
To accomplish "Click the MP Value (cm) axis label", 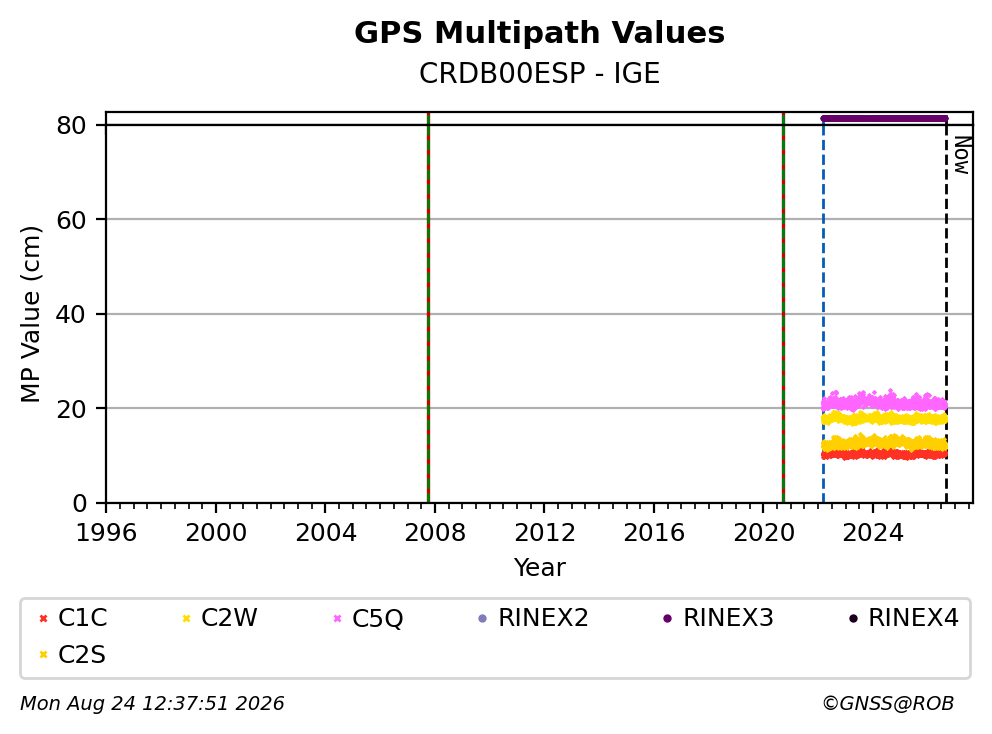I will (x=30, y=314).
